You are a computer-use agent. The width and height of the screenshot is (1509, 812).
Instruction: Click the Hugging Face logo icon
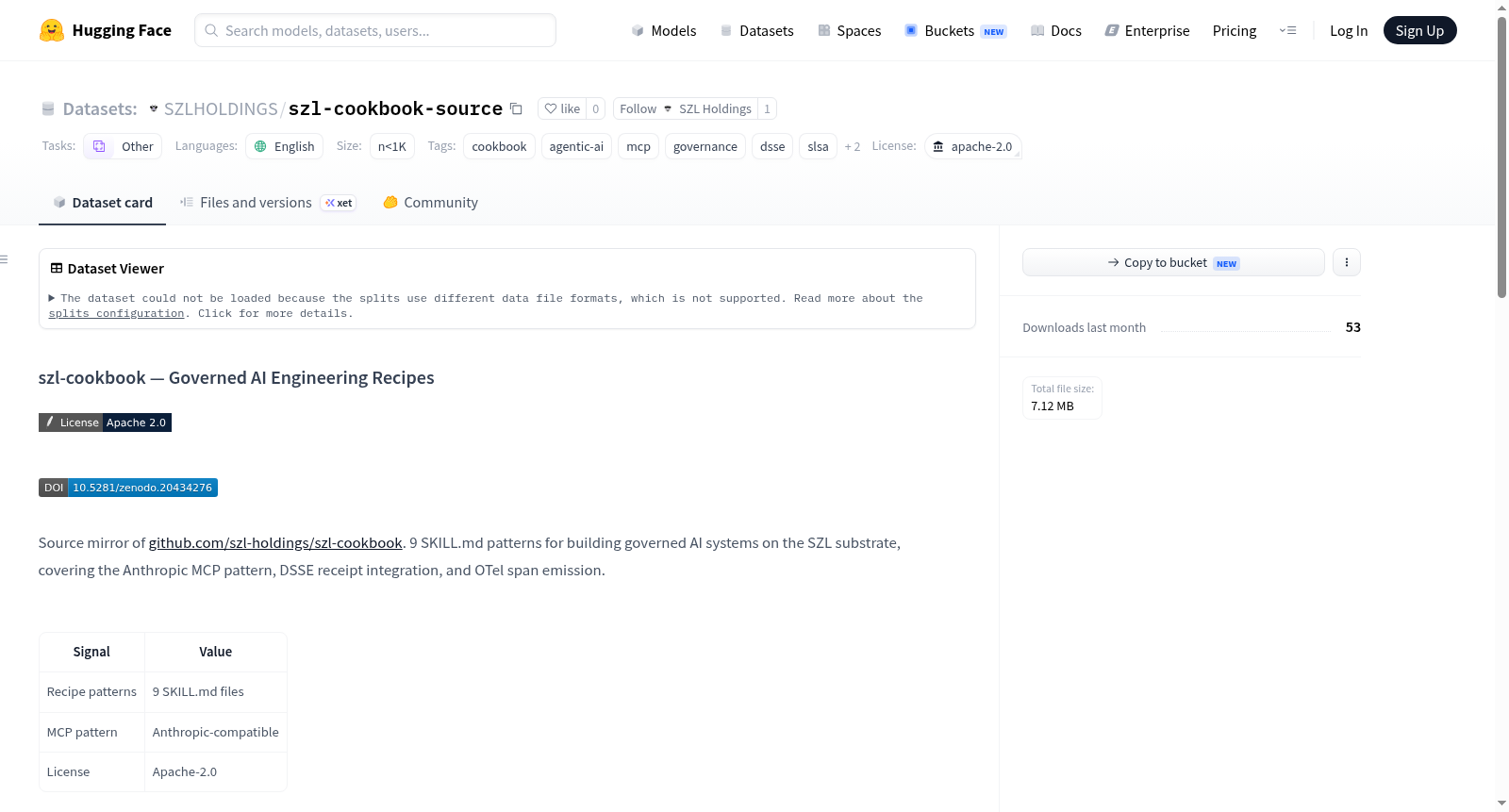pos(52,30)
